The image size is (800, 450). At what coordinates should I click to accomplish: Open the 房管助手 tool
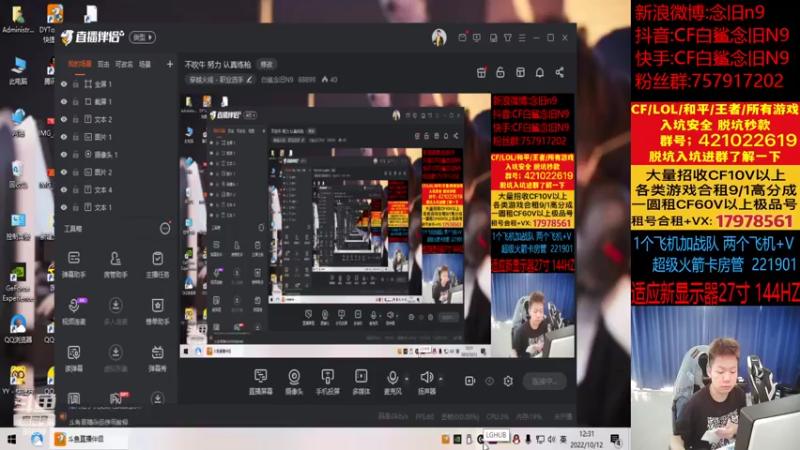click(116, 264)
